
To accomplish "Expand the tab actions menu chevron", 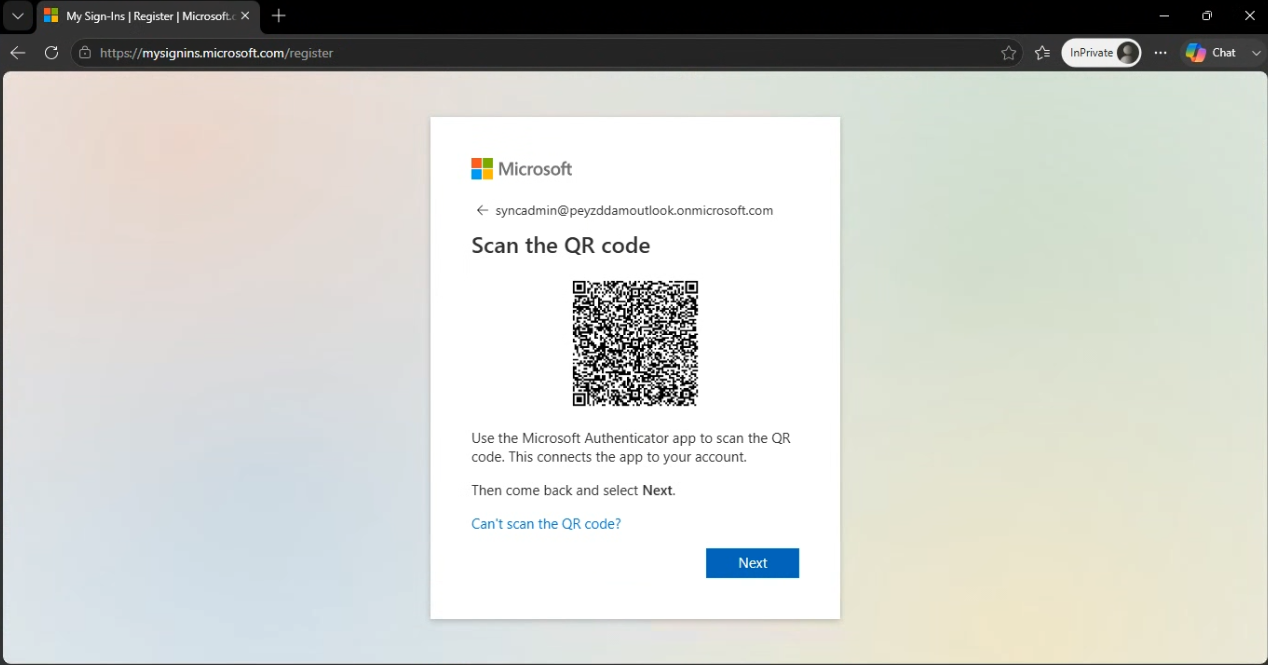I will tap(17, 16).
